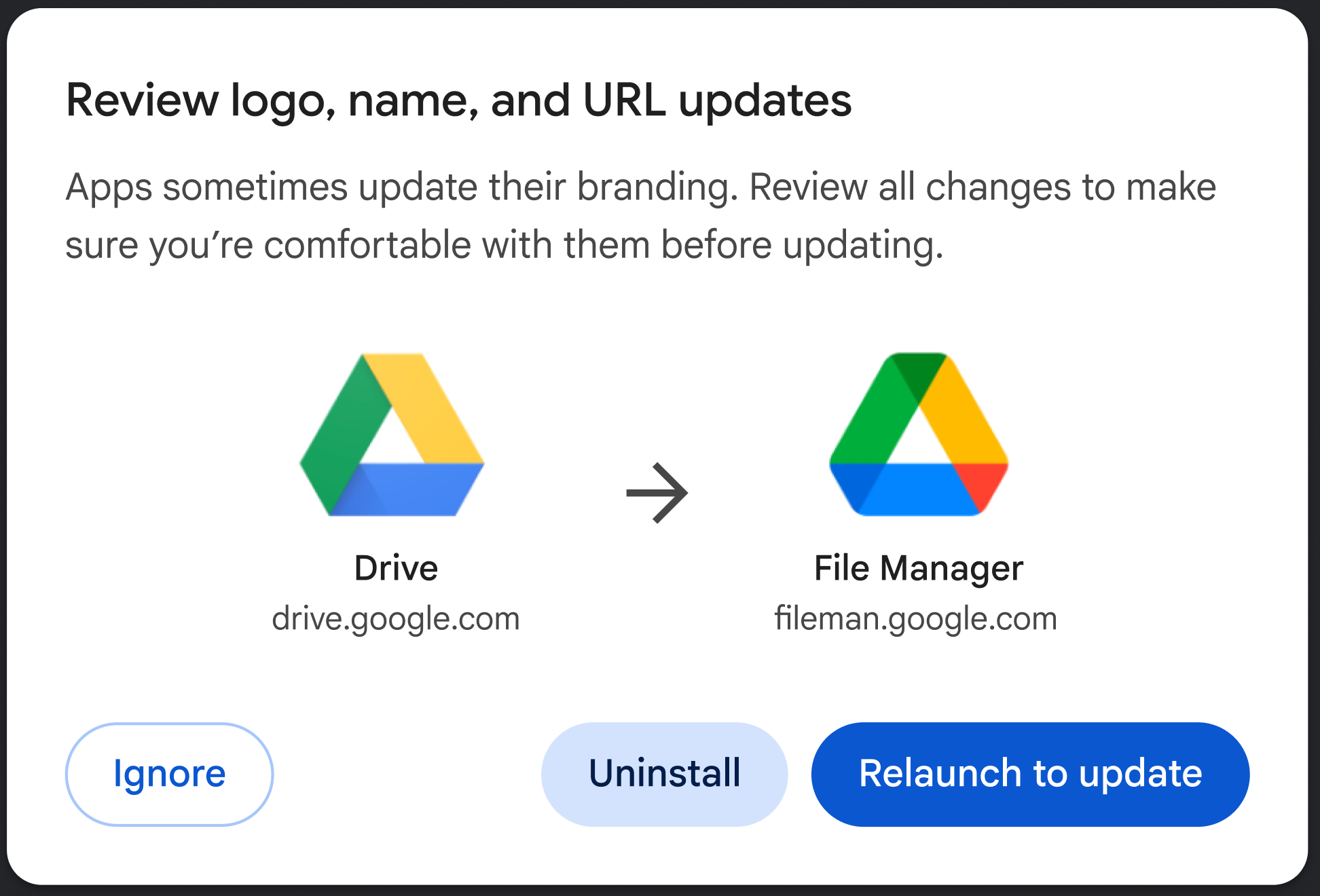The image size is (1320, 896).
Task: Click the 'Review logo, name, and URL updates' heading
Action: click(x=458, y=101)
